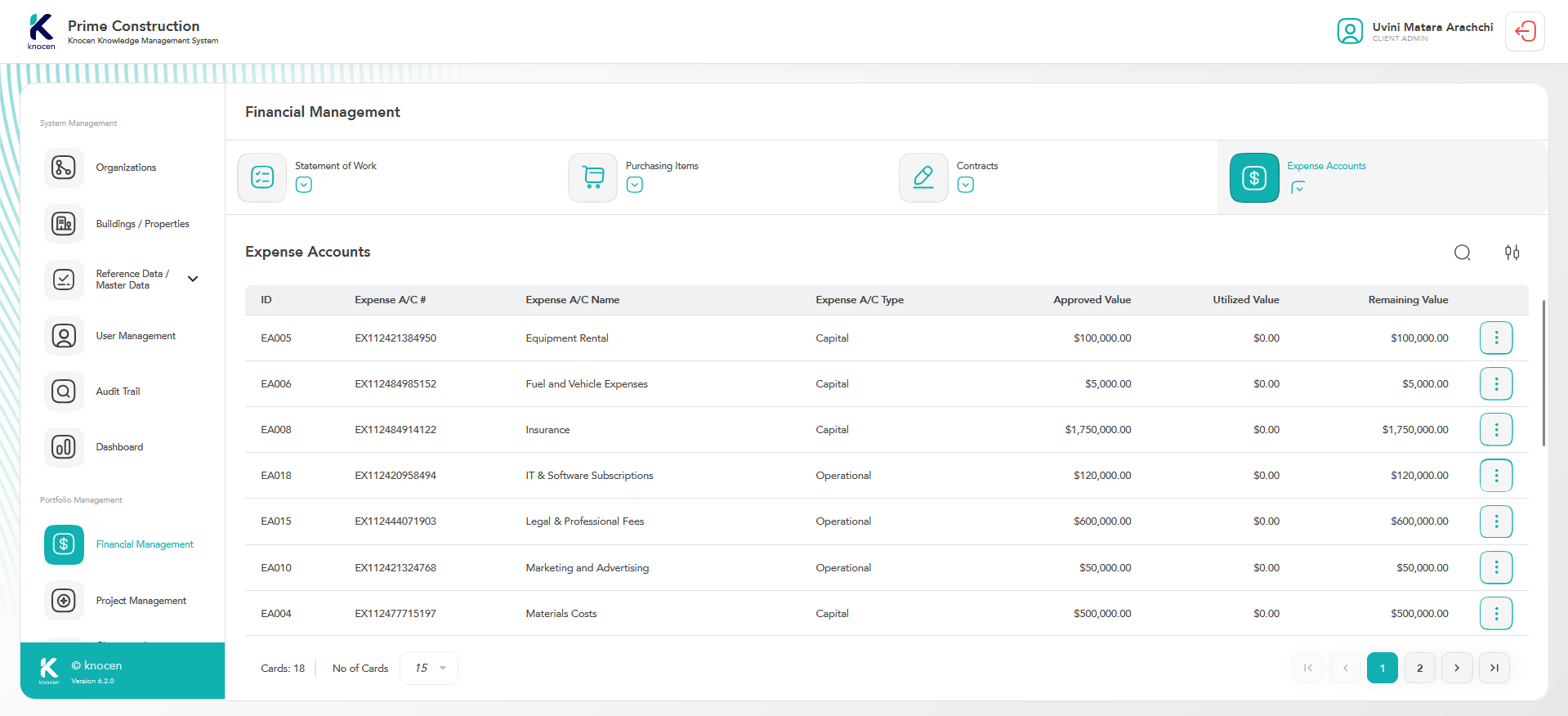Screen dimensions: 1568x716
Task: Go to page 2 of results
Action: click(1419, 668)
